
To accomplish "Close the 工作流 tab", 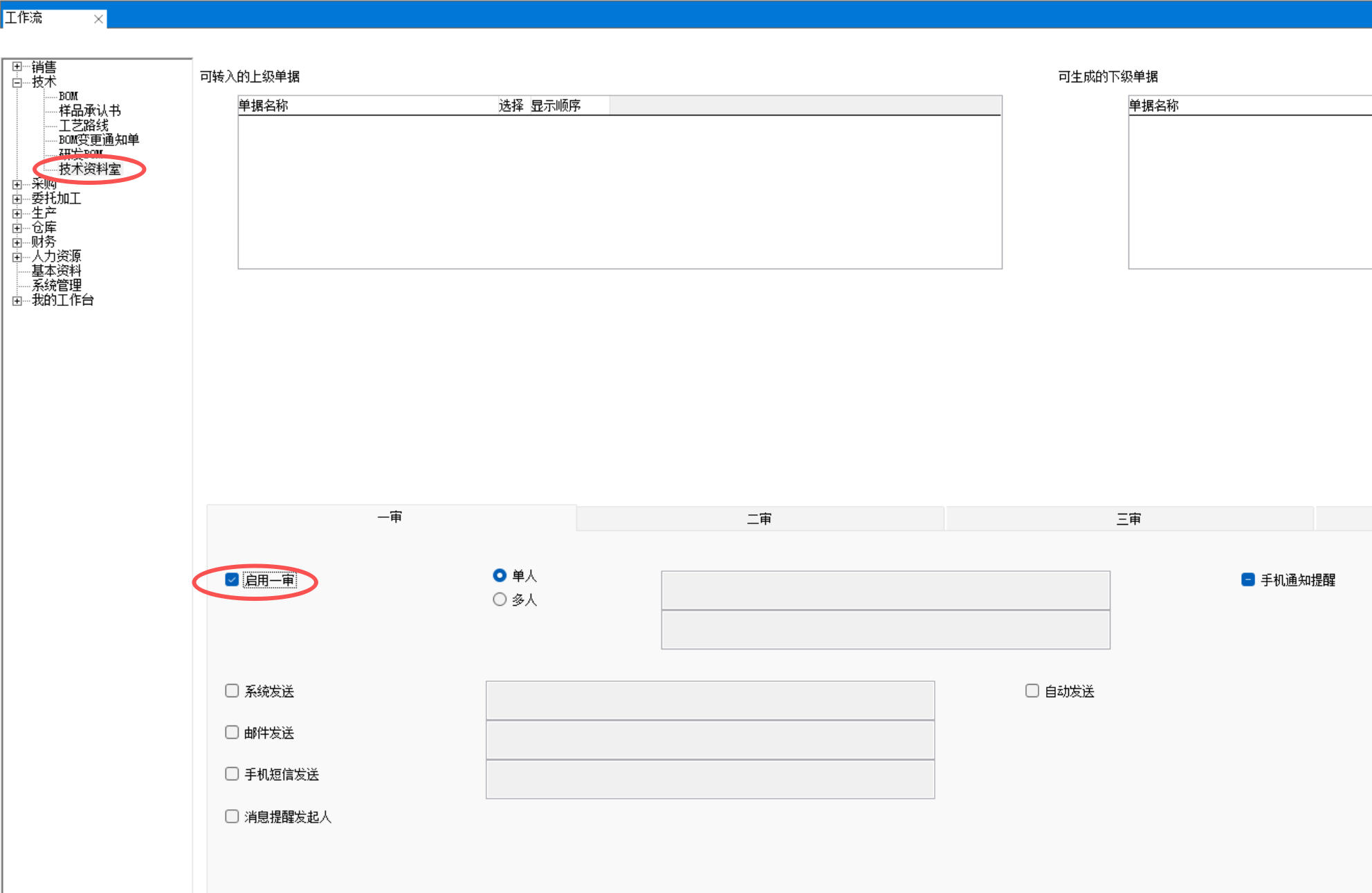I will [x=98, y=19].
